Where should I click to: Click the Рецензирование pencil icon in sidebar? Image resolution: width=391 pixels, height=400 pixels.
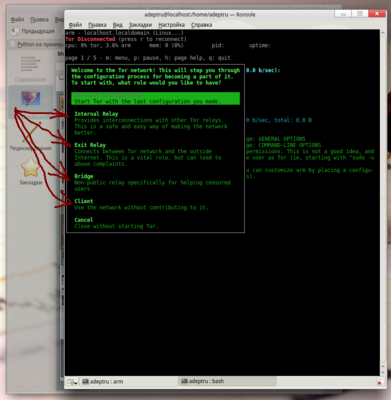click(32, 132)
